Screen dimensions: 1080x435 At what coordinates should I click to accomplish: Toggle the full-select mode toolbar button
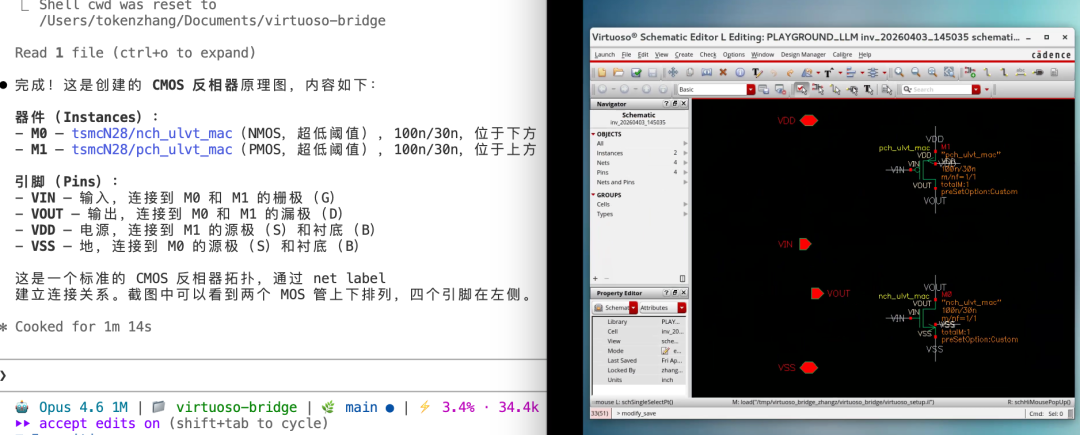click(x=801, y=89)
